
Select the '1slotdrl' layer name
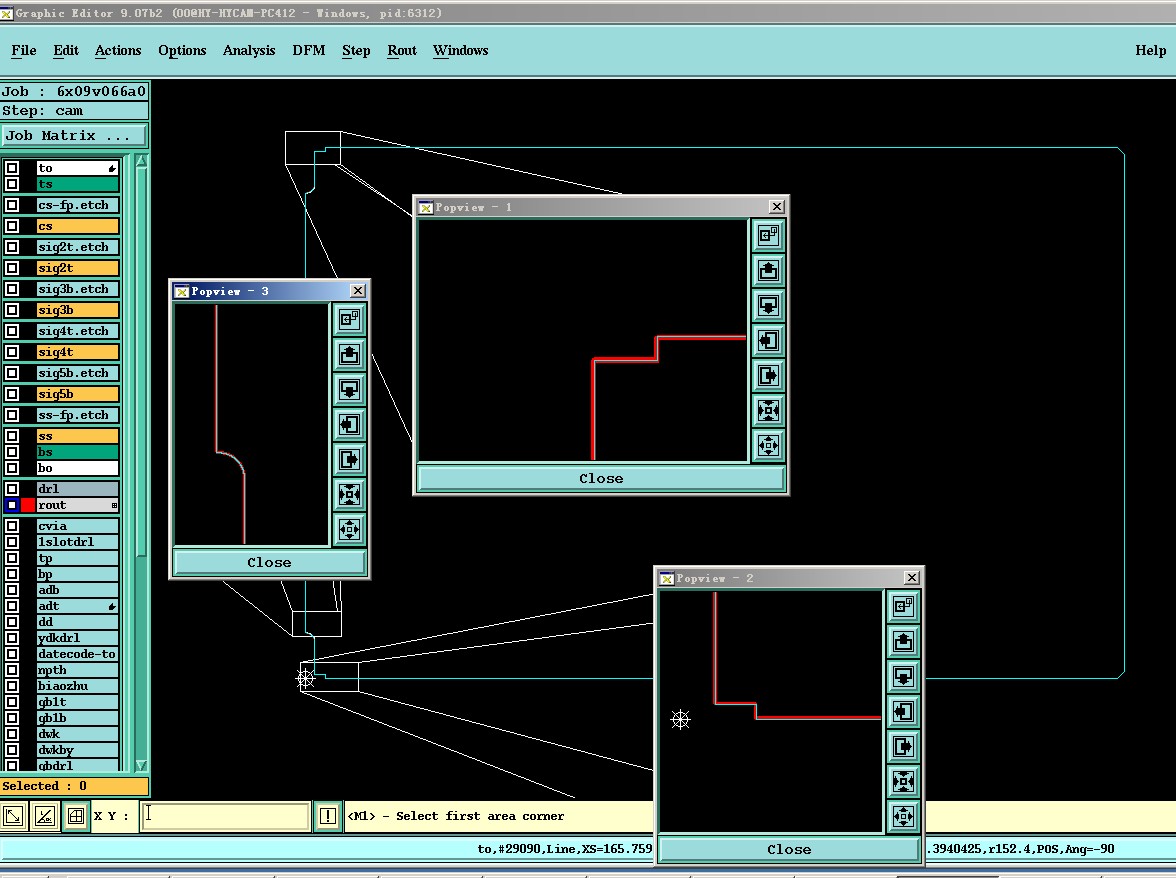(77, 542)
